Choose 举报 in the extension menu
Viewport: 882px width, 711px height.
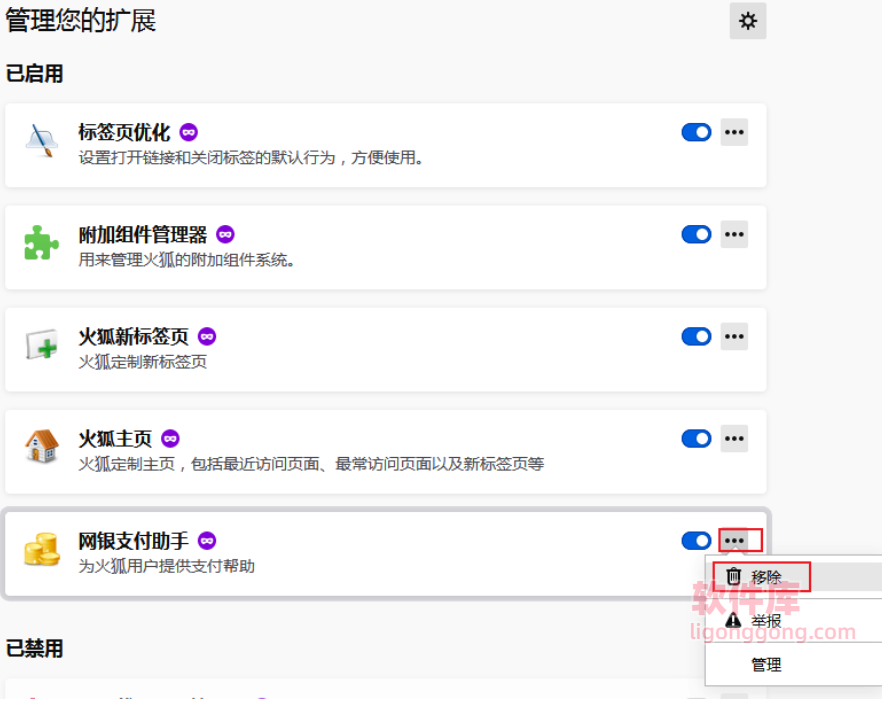766,621
